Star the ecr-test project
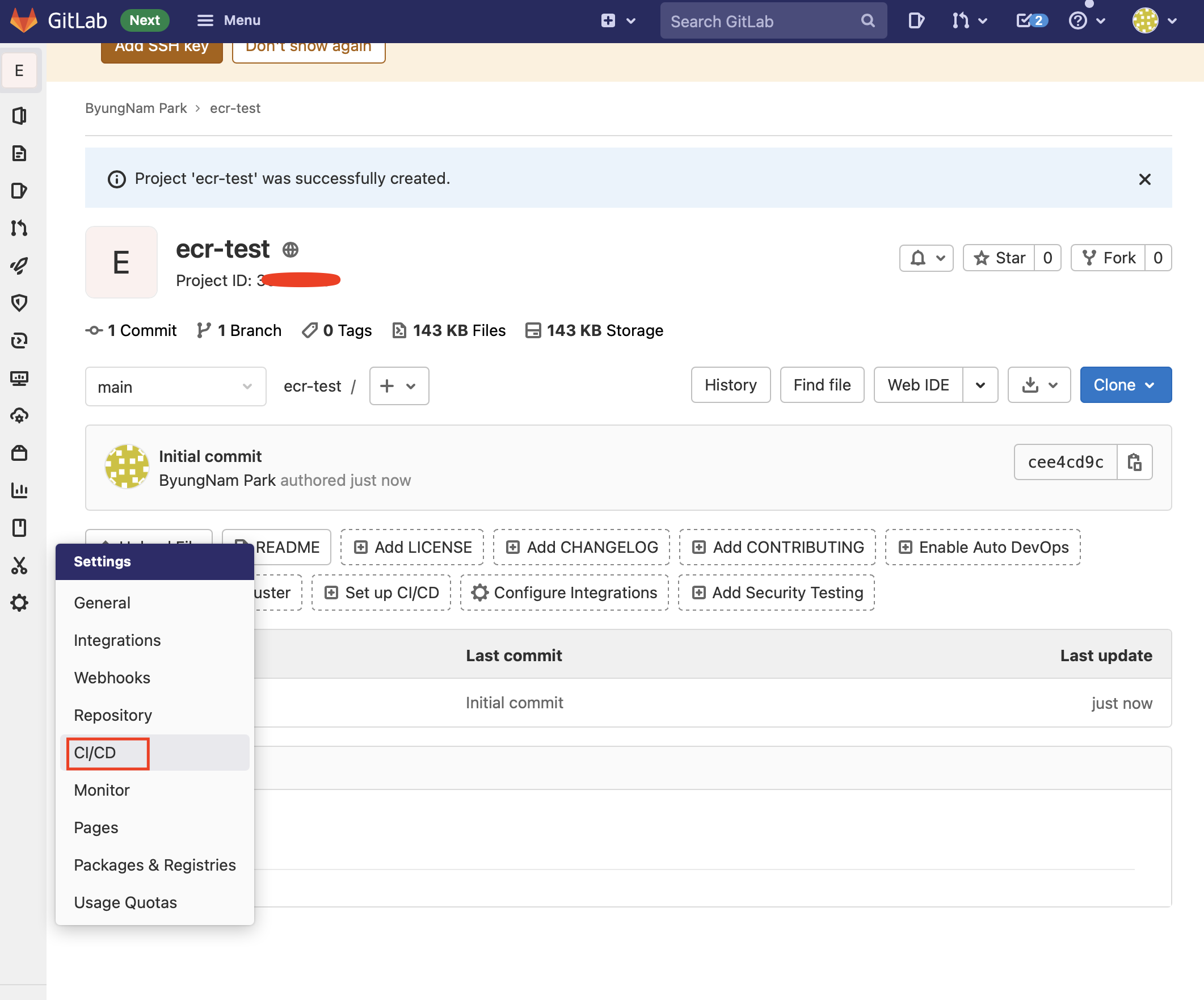This screenshot has height=1000, width=1204. point(999,258)
